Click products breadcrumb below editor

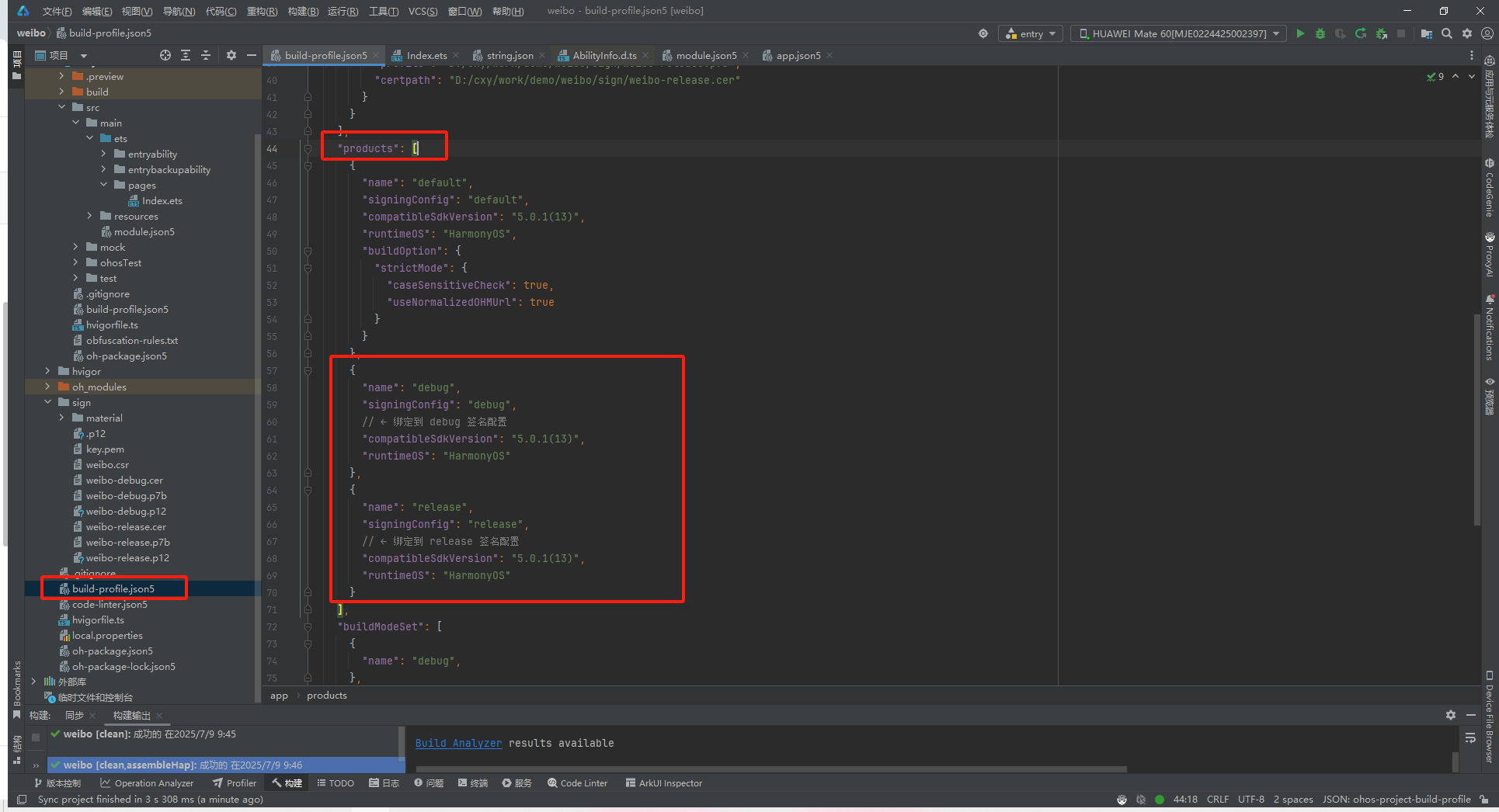327,696
